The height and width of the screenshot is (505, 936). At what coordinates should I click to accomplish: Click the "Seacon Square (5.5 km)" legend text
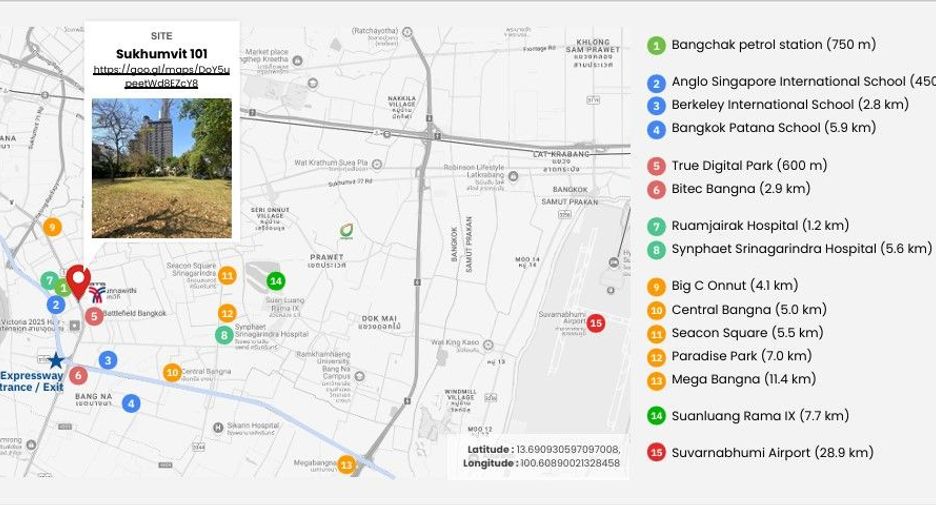pyautogui.click(x=747, y=332)
